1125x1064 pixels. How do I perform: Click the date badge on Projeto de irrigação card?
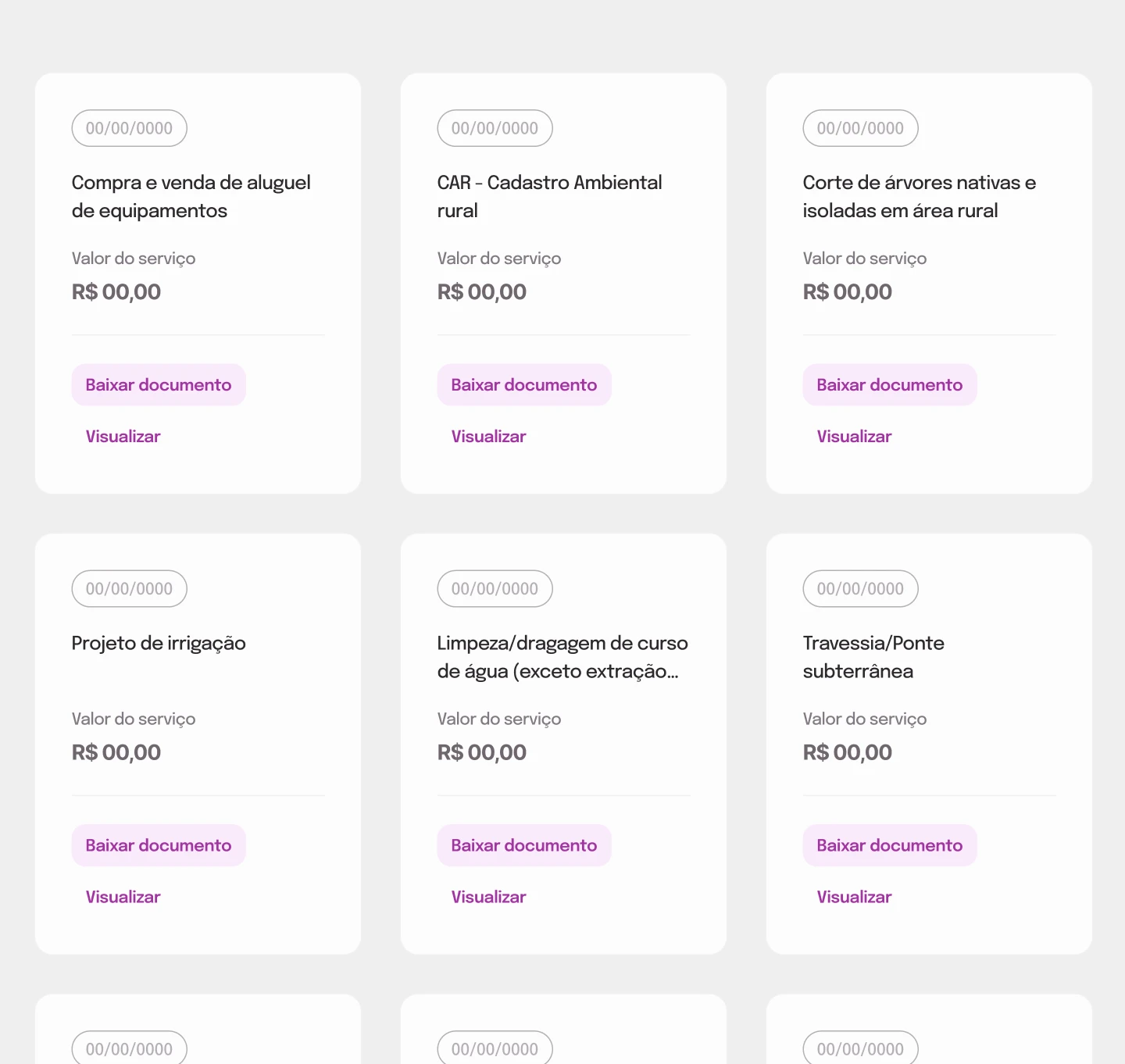pyautogui.click(x=130, y=589)
